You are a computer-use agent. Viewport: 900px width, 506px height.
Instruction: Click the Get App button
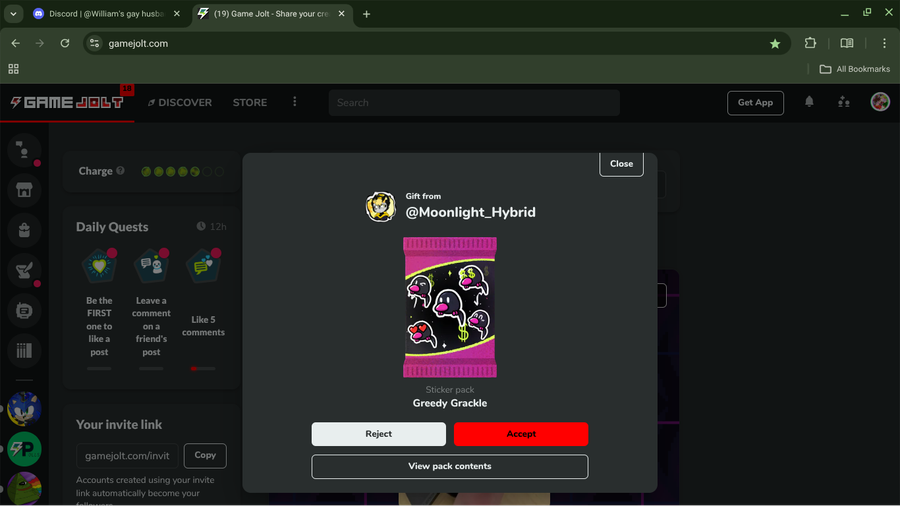(755, 103)
